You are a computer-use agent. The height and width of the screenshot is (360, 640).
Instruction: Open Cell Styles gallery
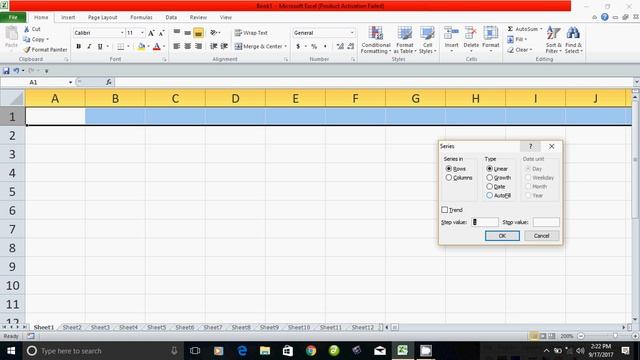(x=427, y=40)
